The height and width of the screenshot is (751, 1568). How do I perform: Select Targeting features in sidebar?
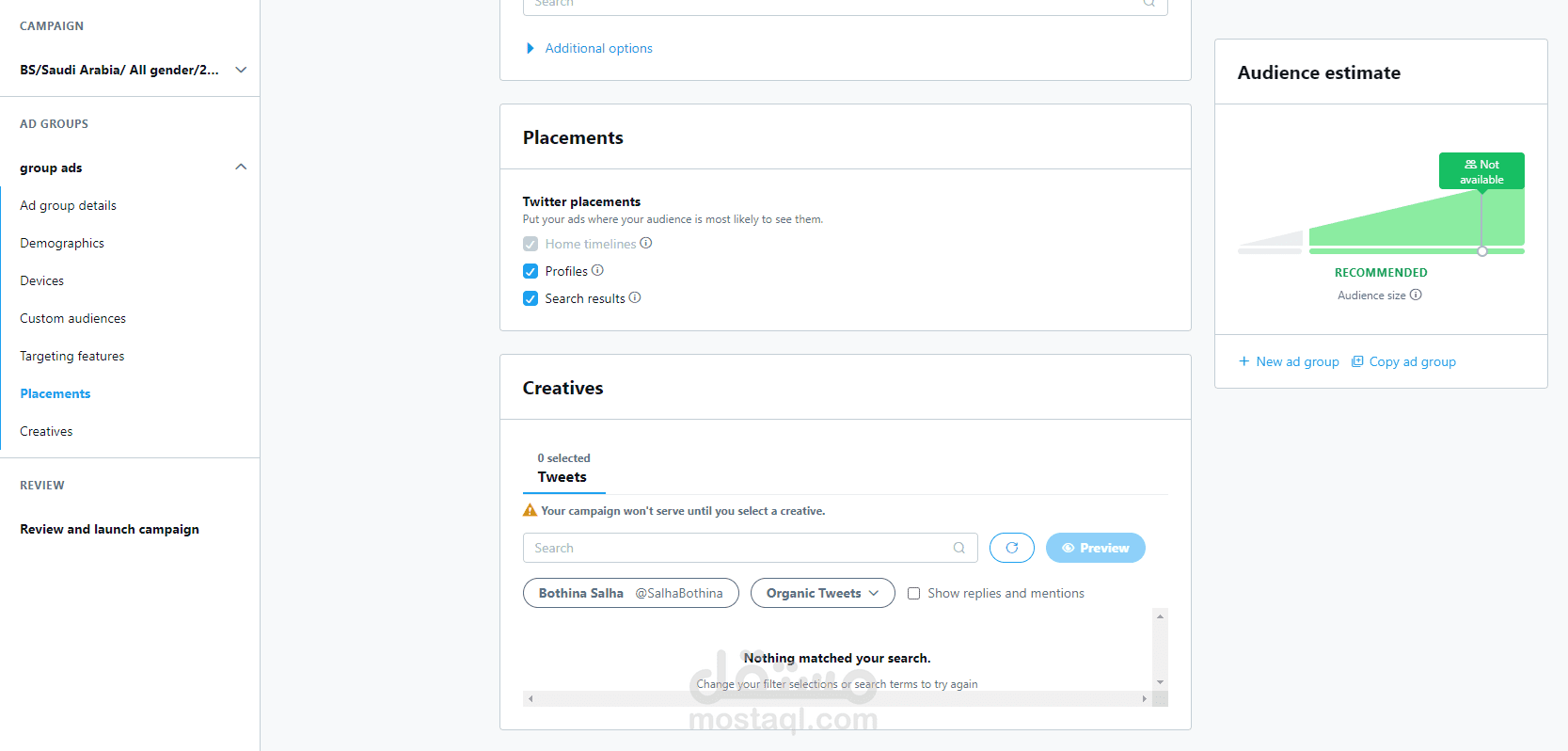(72, 356)
